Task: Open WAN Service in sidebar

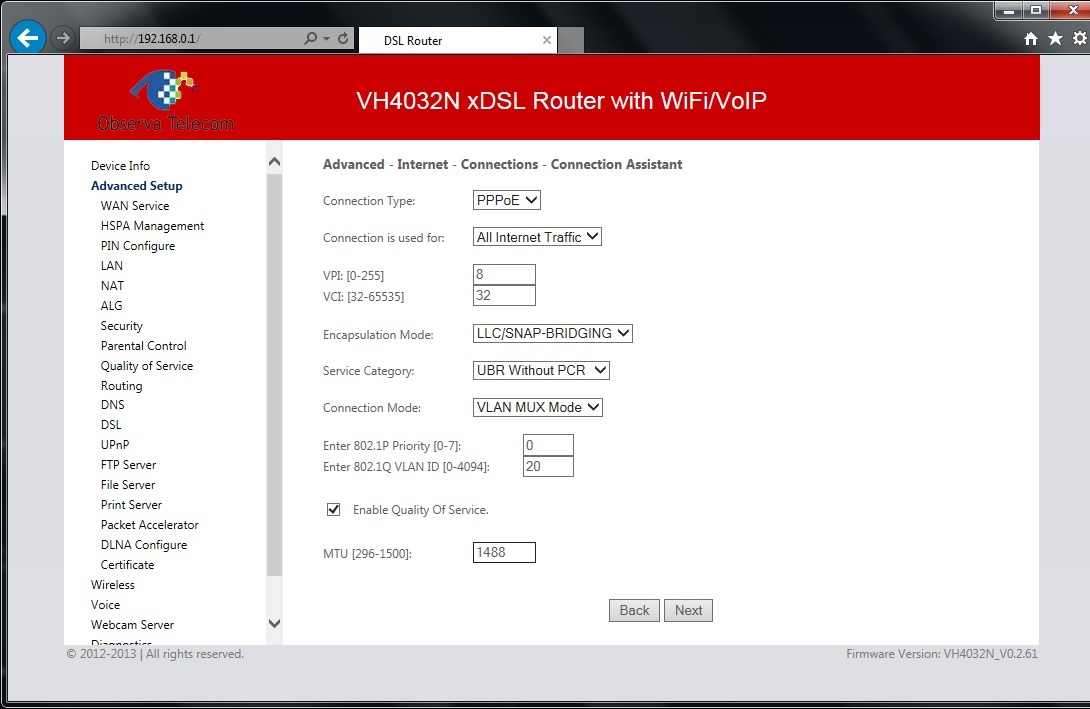Action: pyautogui.click(x=135, y=206)
